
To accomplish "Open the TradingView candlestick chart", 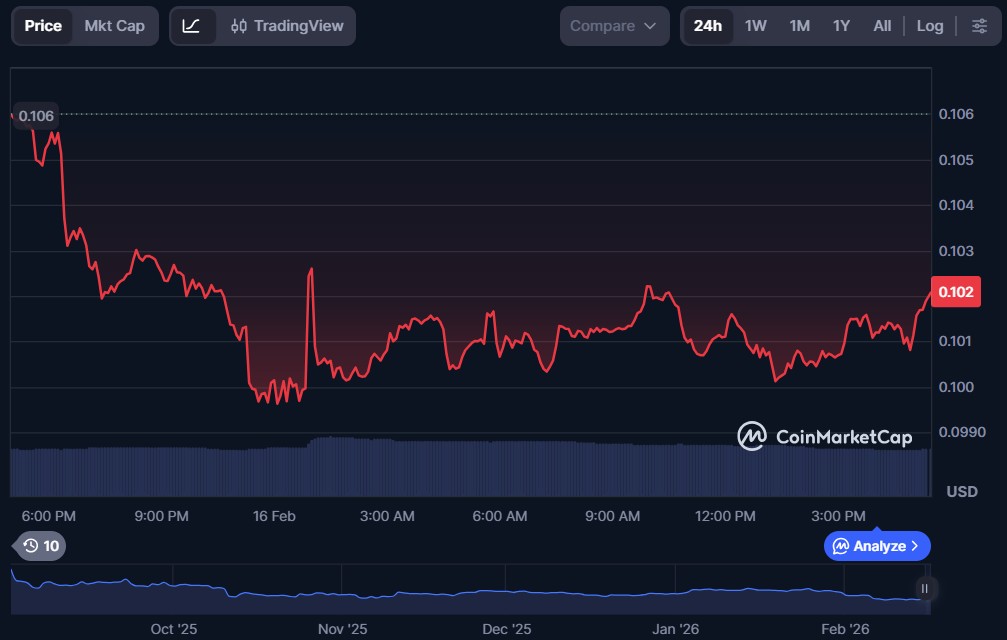I will (x=287, y=26).
